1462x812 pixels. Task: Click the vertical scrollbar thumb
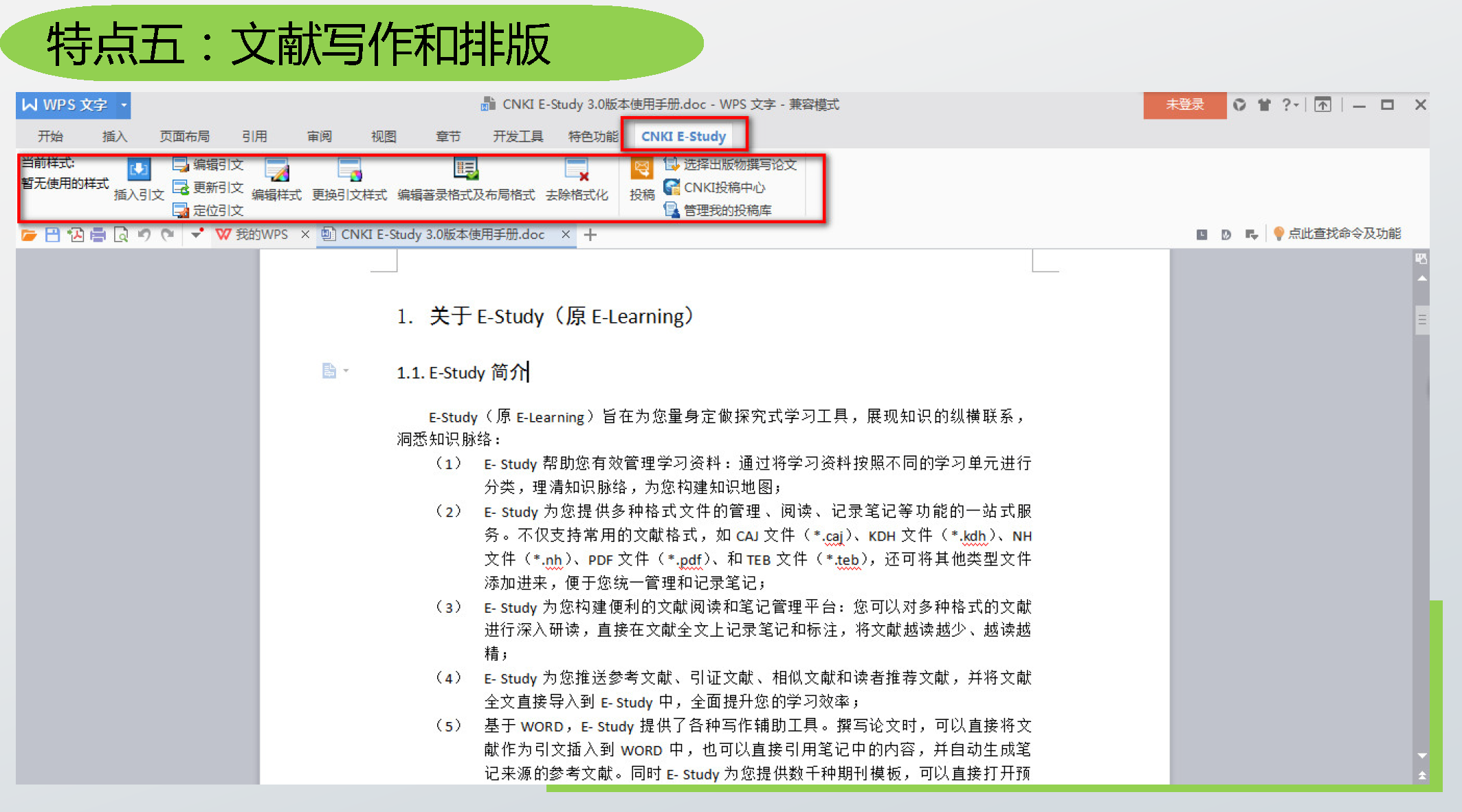[1421, 320]
